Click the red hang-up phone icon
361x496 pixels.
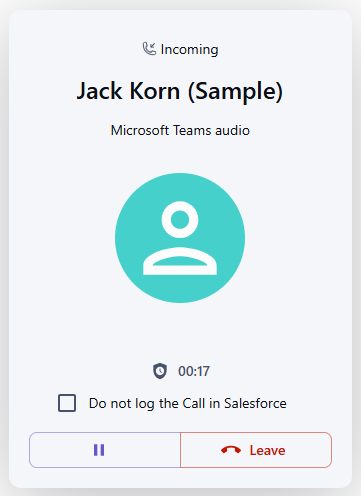231,450
